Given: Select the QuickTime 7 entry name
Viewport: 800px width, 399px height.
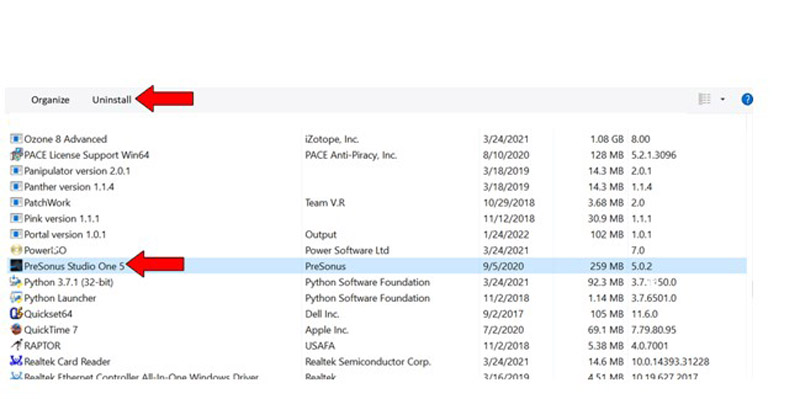Looking at the screenshot, I should coord(51,330).
